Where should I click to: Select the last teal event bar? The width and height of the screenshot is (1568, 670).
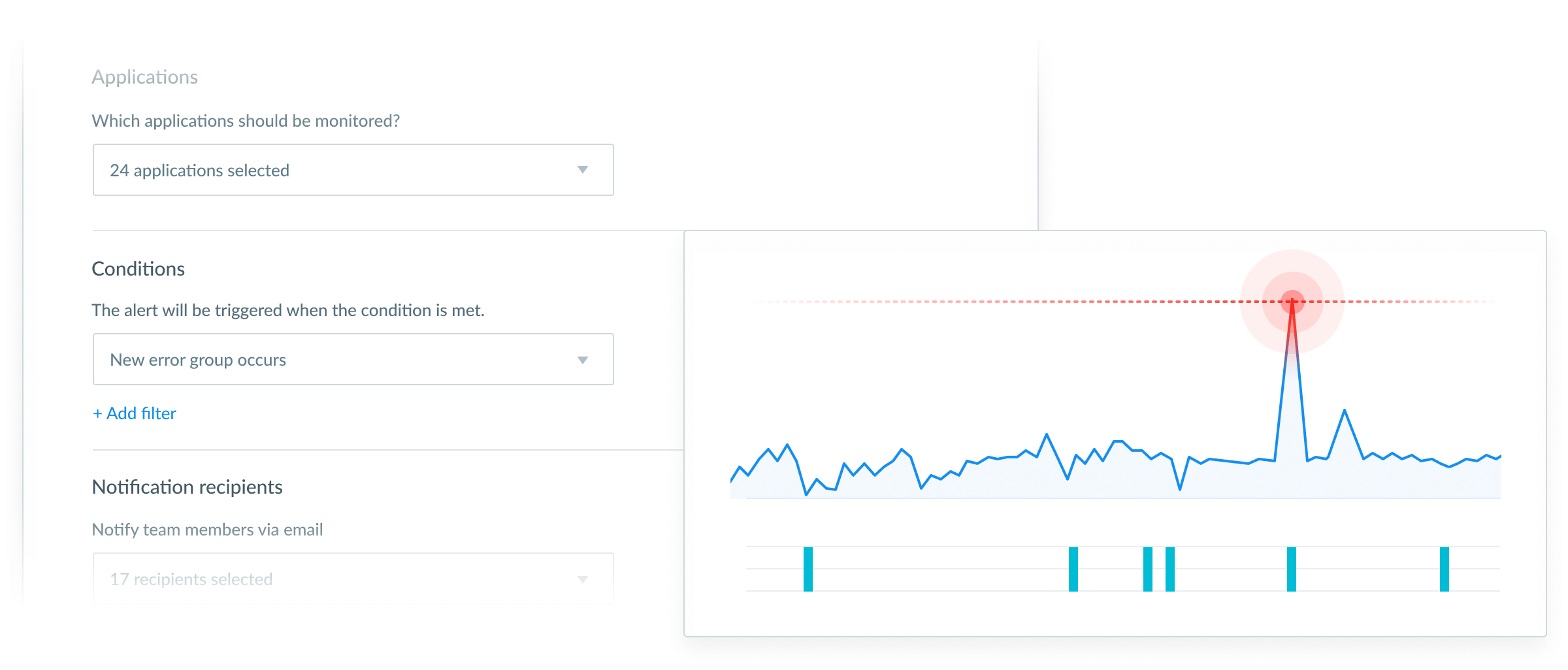coord(1445,569)
